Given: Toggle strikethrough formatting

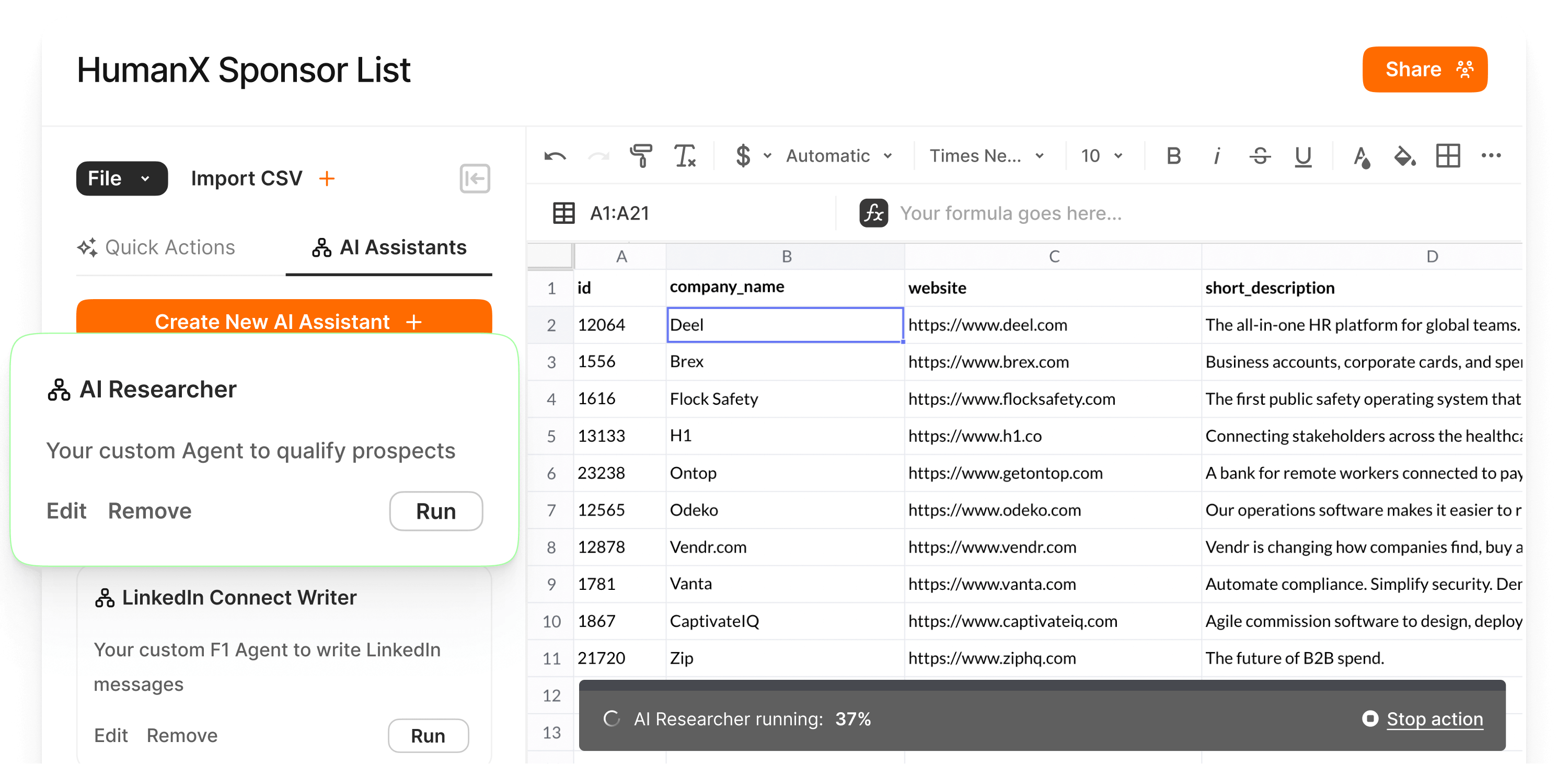Looking at the screenshot, I should point(1260,156).
